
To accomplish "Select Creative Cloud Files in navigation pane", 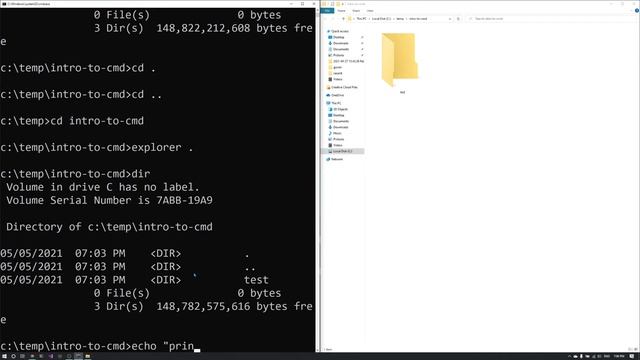I will (x=342, y=87).
